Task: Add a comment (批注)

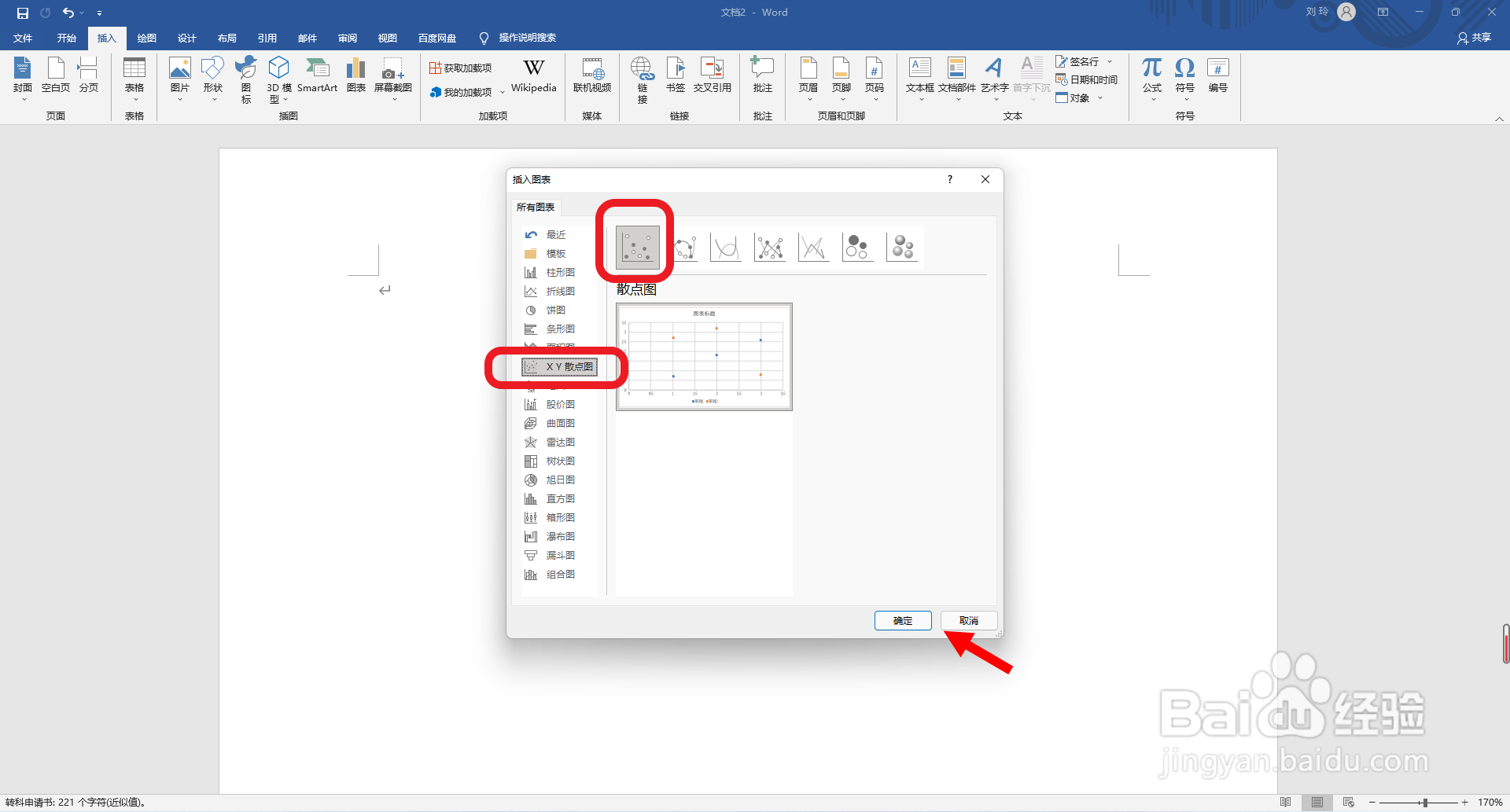Action: (763, 75)
